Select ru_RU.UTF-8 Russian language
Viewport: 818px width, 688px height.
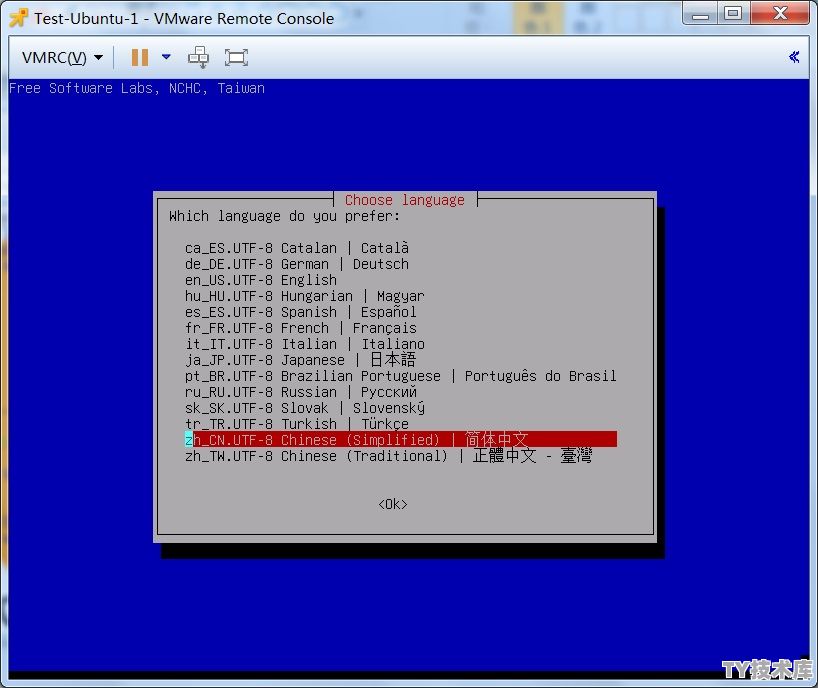pos(300,392)
